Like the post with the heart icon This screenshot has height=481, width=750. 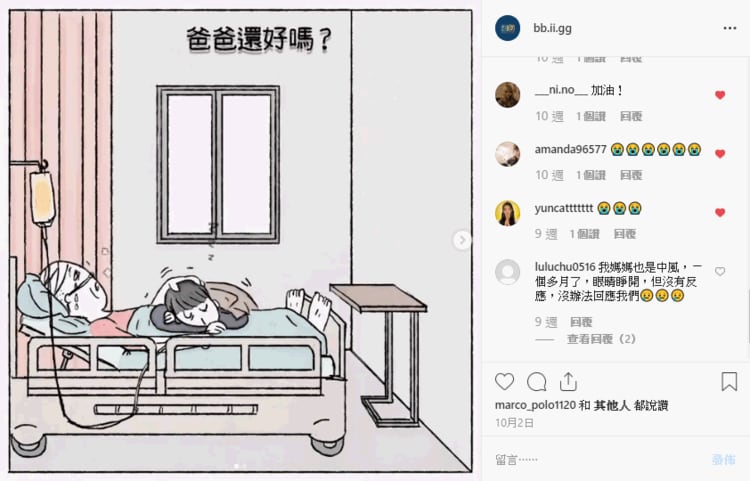tap(504, 382)
